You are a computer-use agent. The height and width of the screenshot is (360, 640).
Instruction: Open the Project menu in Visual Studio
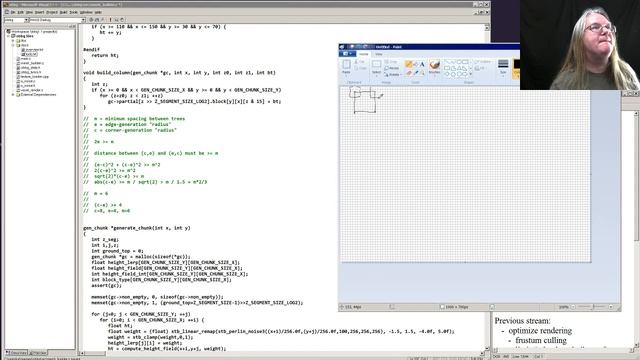52,12
